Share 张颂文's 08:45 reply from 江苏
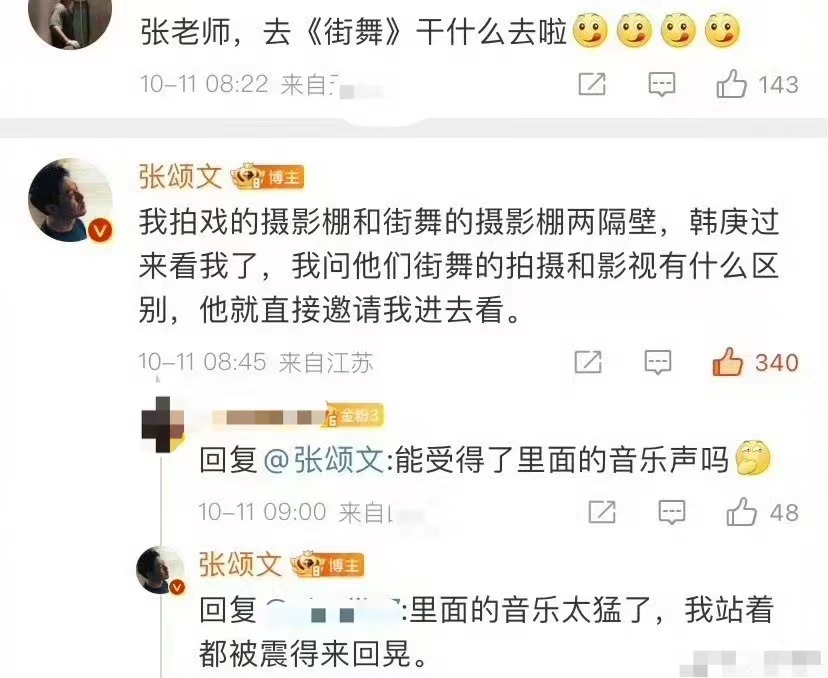Viewport: 828px width, 678px height. [x=588, y=362]
